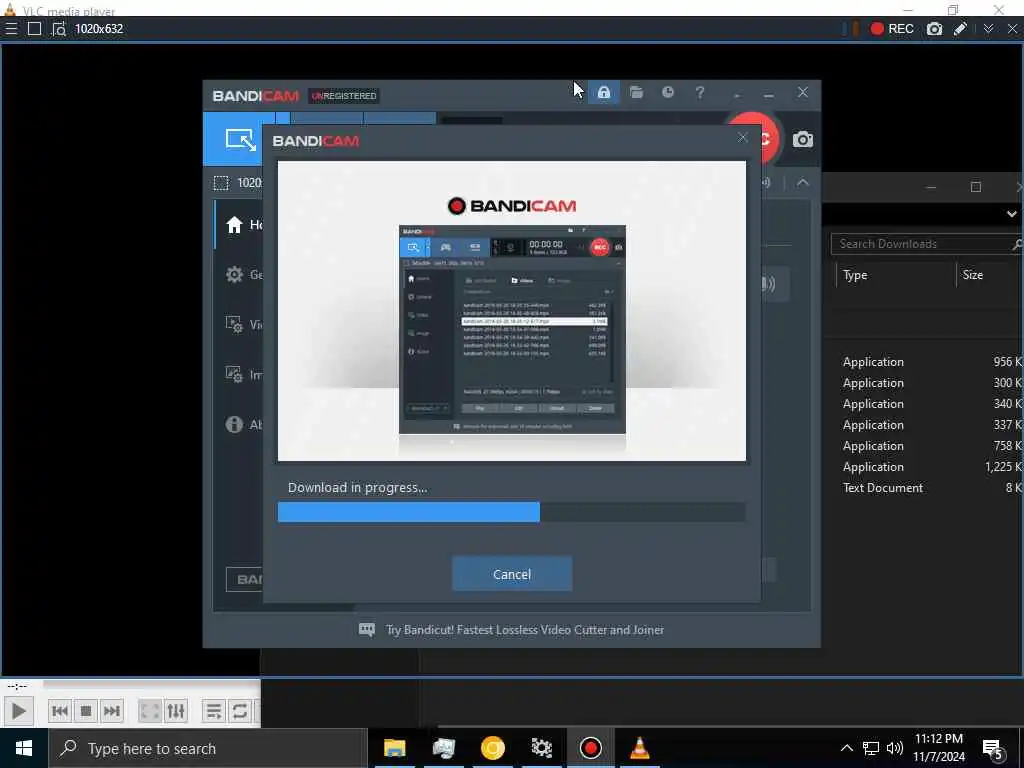This screenshot has width=1024, height=768.
Task: Select the fullscreen rectangle mode icon
Action: [35, 29]
